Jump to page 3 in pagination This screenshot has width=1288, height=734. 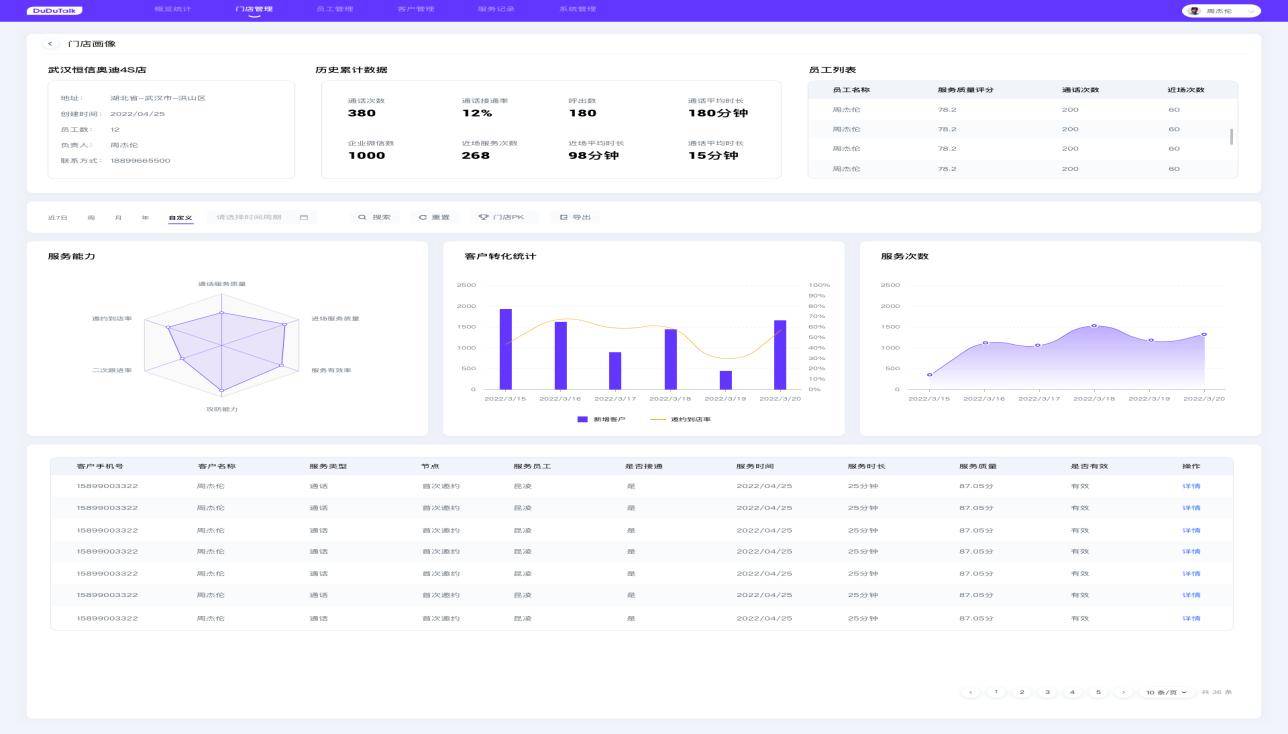(x=1047, y=692)
